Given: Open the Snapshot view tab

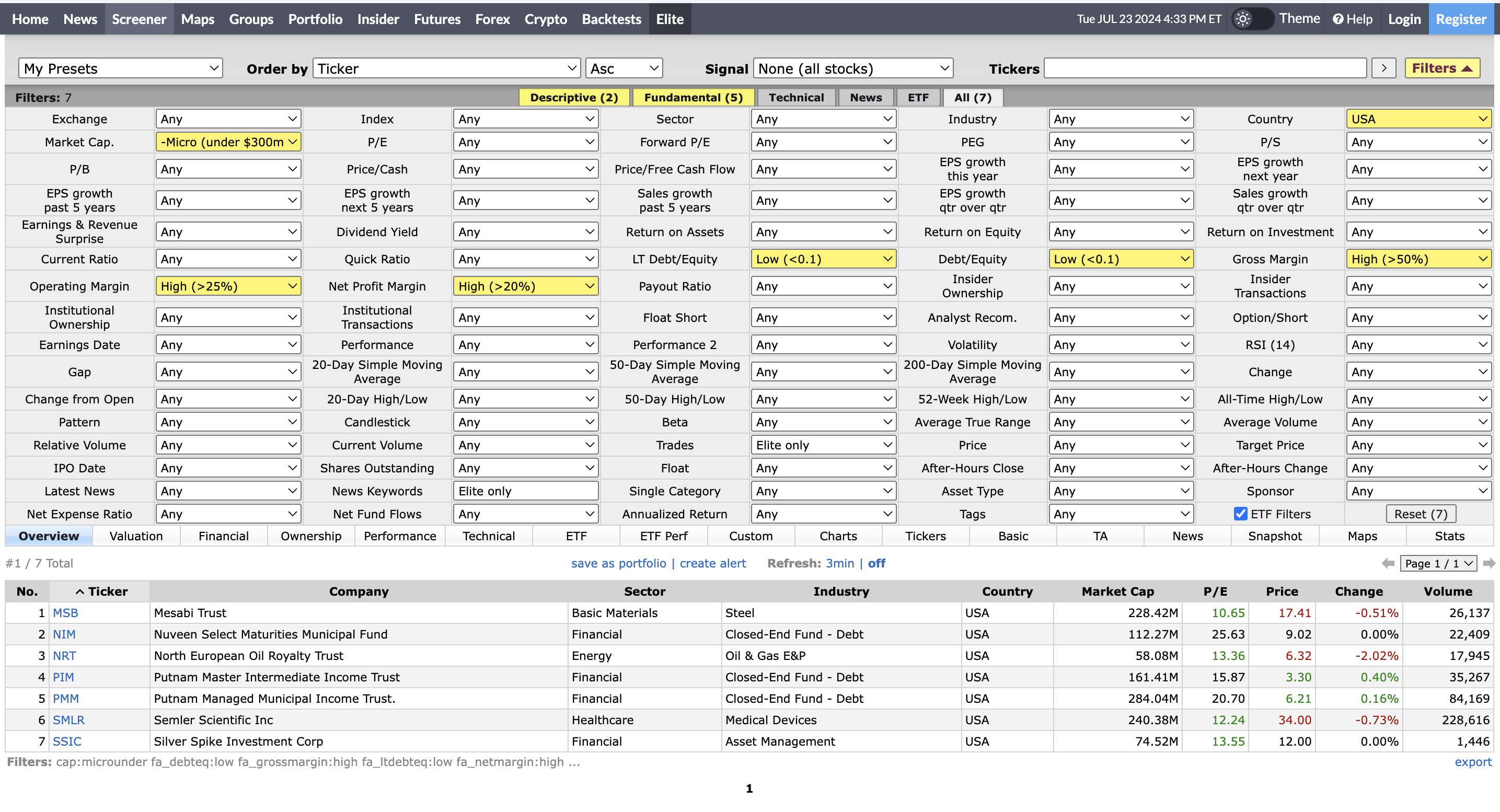Looking at the screenshot, I should (1275, 536).
